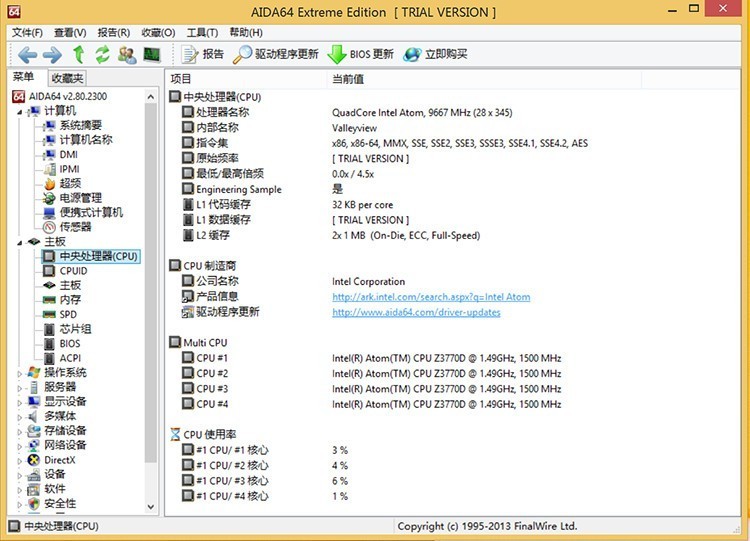Select 传感器 sensor item in tree
The image size is (750, 541).
click(76, 227)
